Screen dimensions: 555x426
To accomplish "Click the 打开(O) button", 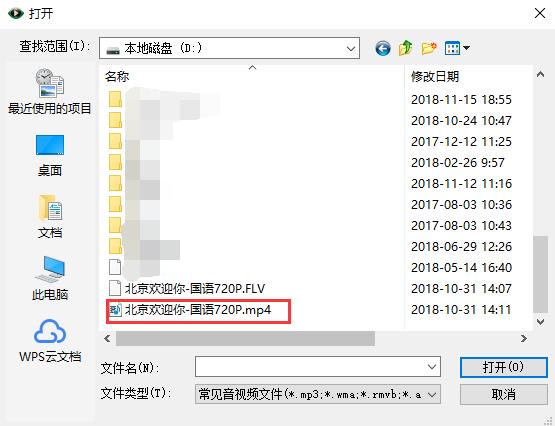I will click(504, 367).
